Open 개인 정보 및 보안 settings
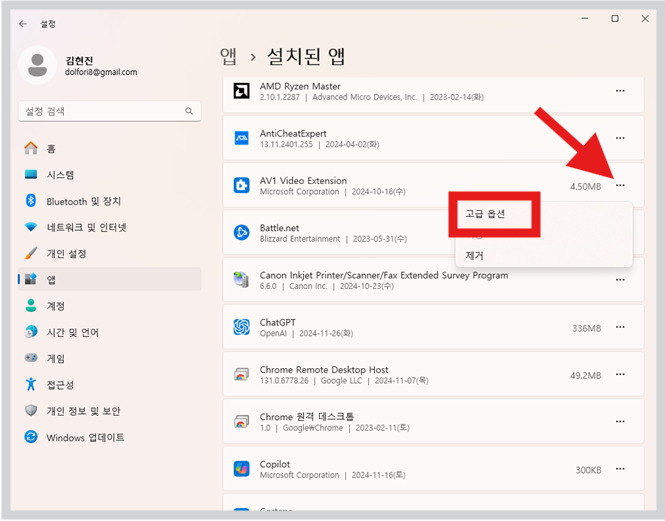The height and width of the screenshot is (521, 665). (109, 411)
